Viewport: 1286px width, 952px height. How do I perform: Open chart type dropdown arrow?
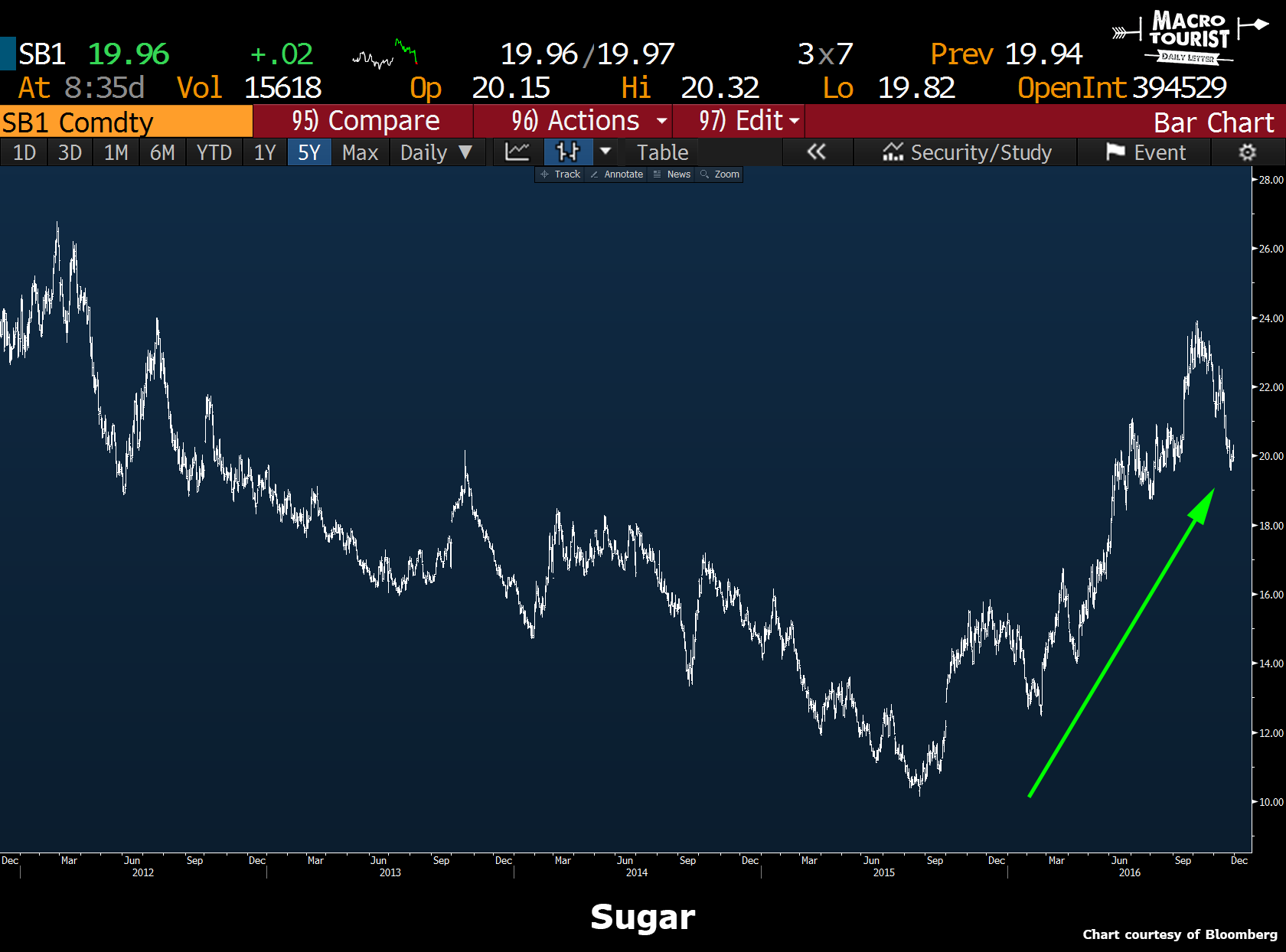click(x=605, y=152)
